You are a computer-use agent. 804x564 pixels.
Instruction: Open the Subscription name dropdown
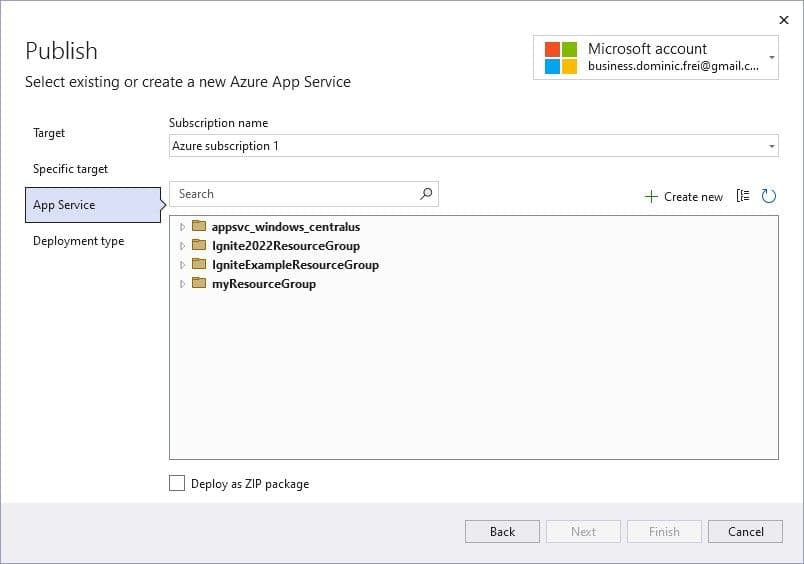[771, 146]
